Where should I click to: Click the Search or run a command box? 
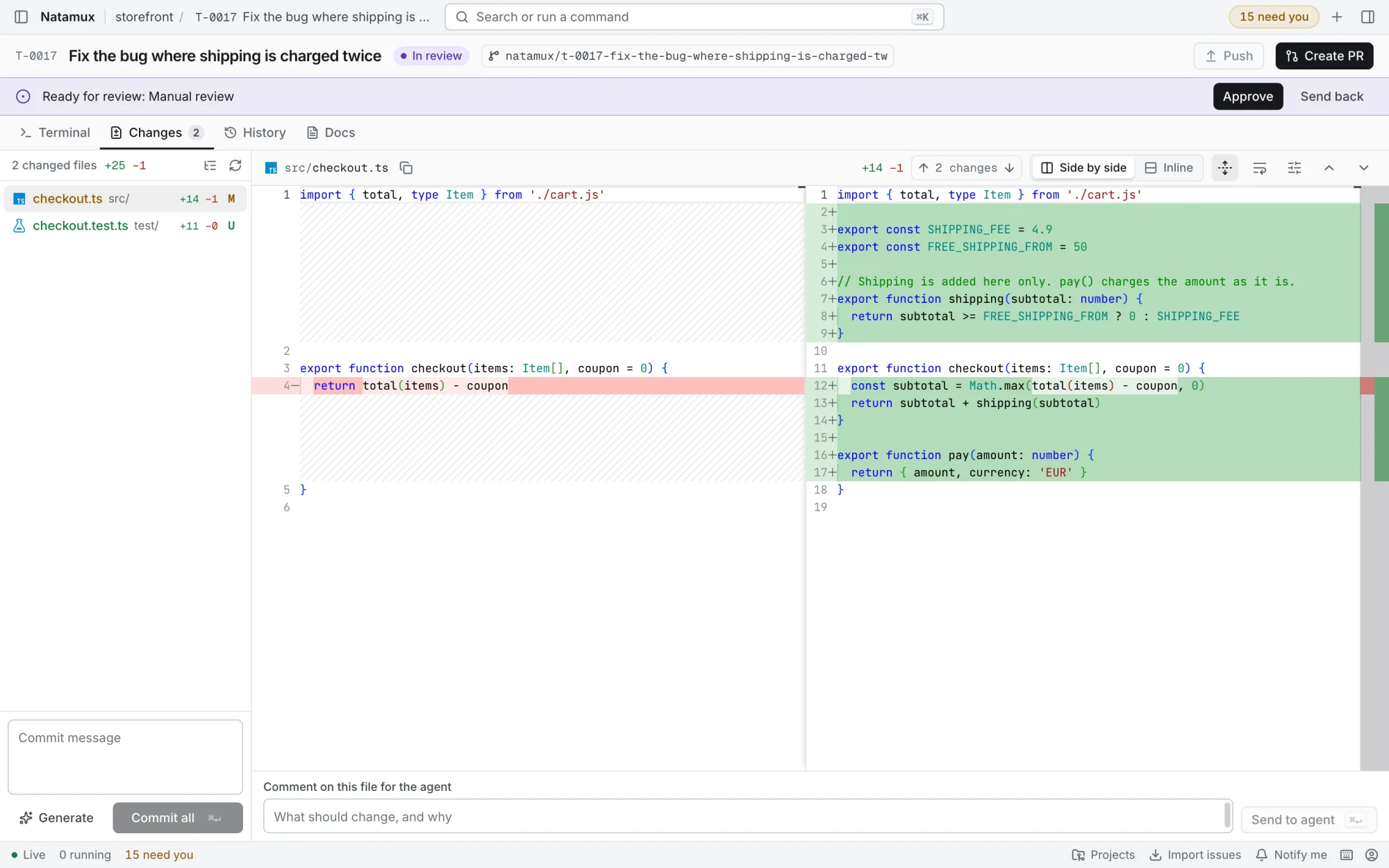pyautogui.click(x=694, y=17)
